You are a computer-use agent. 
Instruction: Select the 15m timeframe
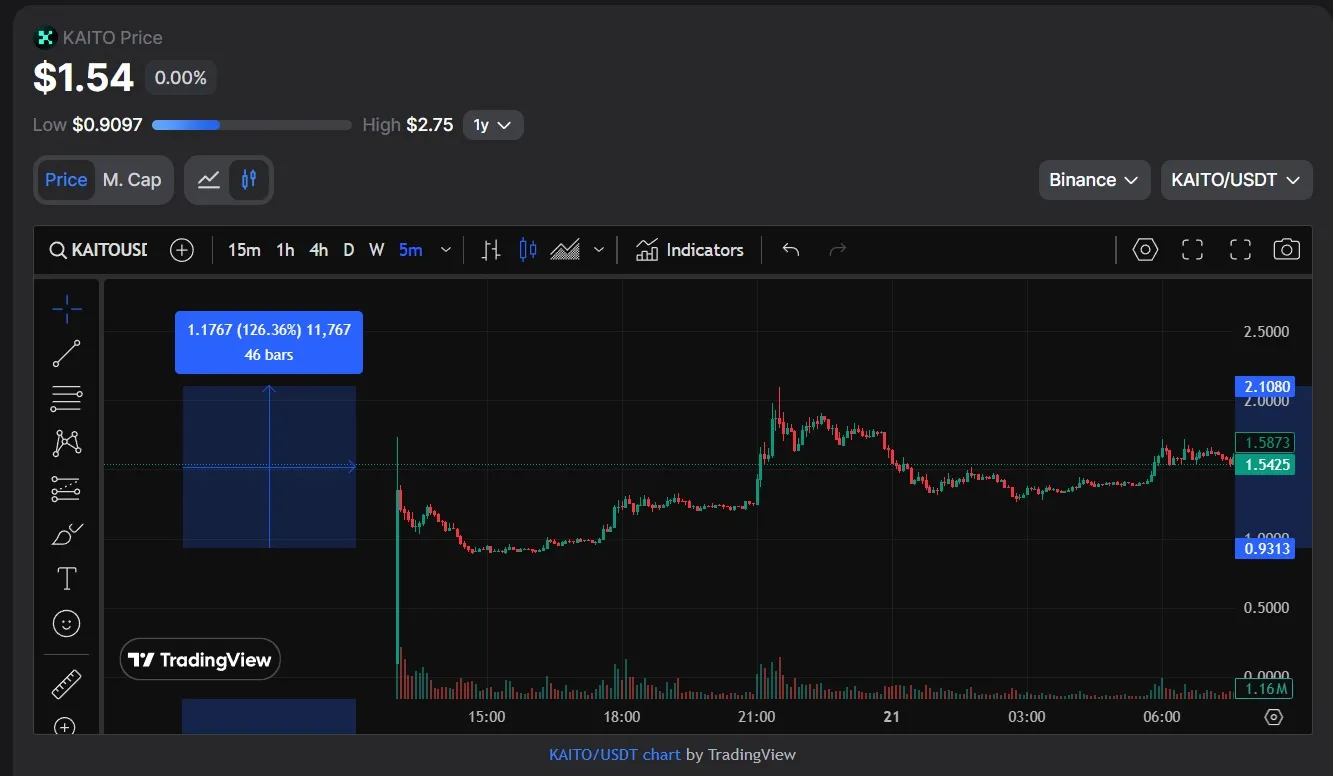tap(244, 250)
